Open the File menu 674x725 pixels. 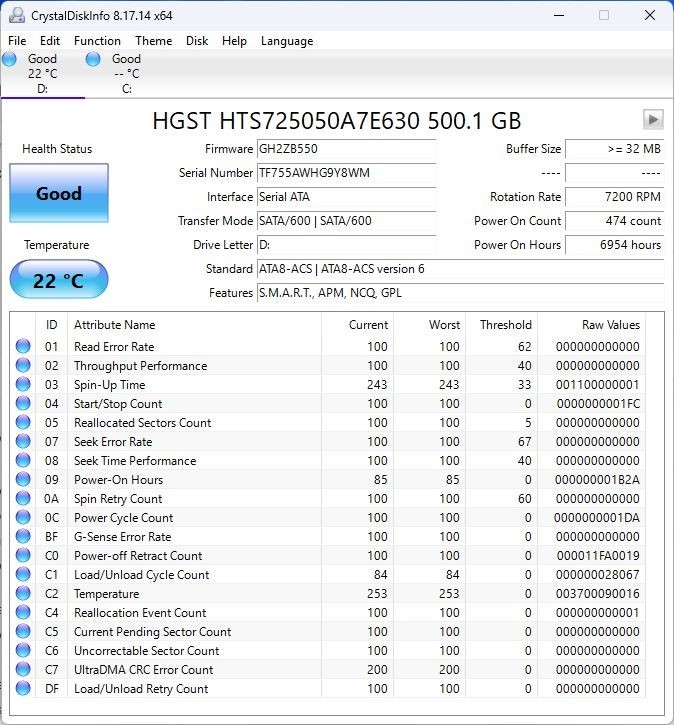[17, 41]
